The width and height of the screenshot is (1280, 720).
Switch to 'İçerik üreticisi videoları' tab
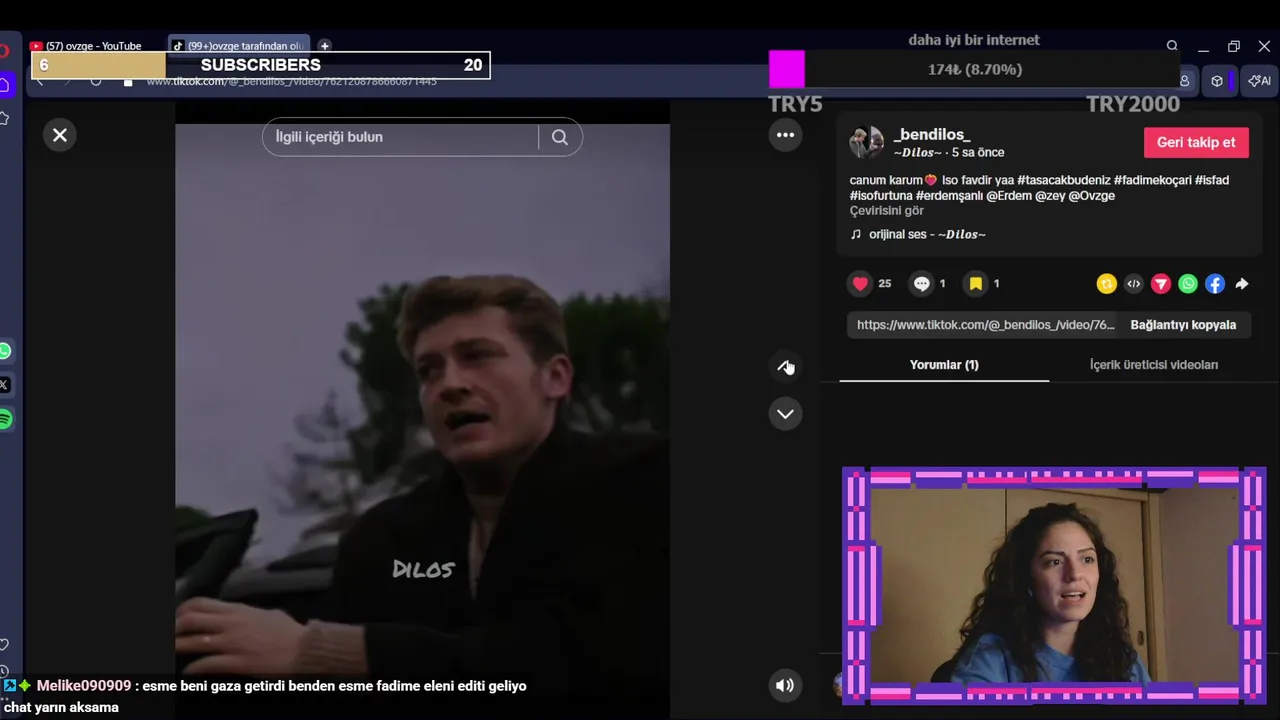click(1154, 365)
